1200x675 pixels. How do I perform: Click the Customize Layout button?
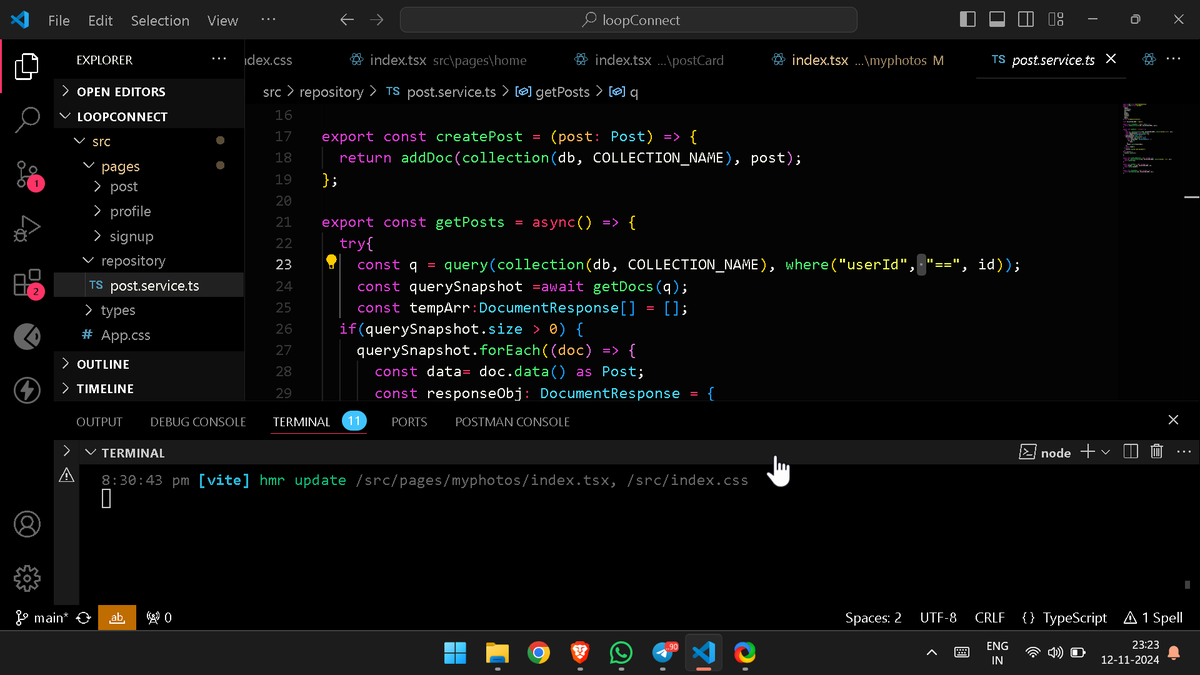click(1056, 20)
